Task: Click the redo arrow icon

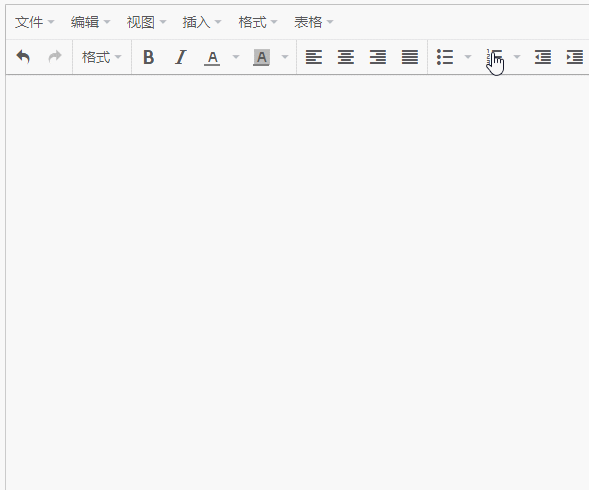Action: tap(55, 57)
